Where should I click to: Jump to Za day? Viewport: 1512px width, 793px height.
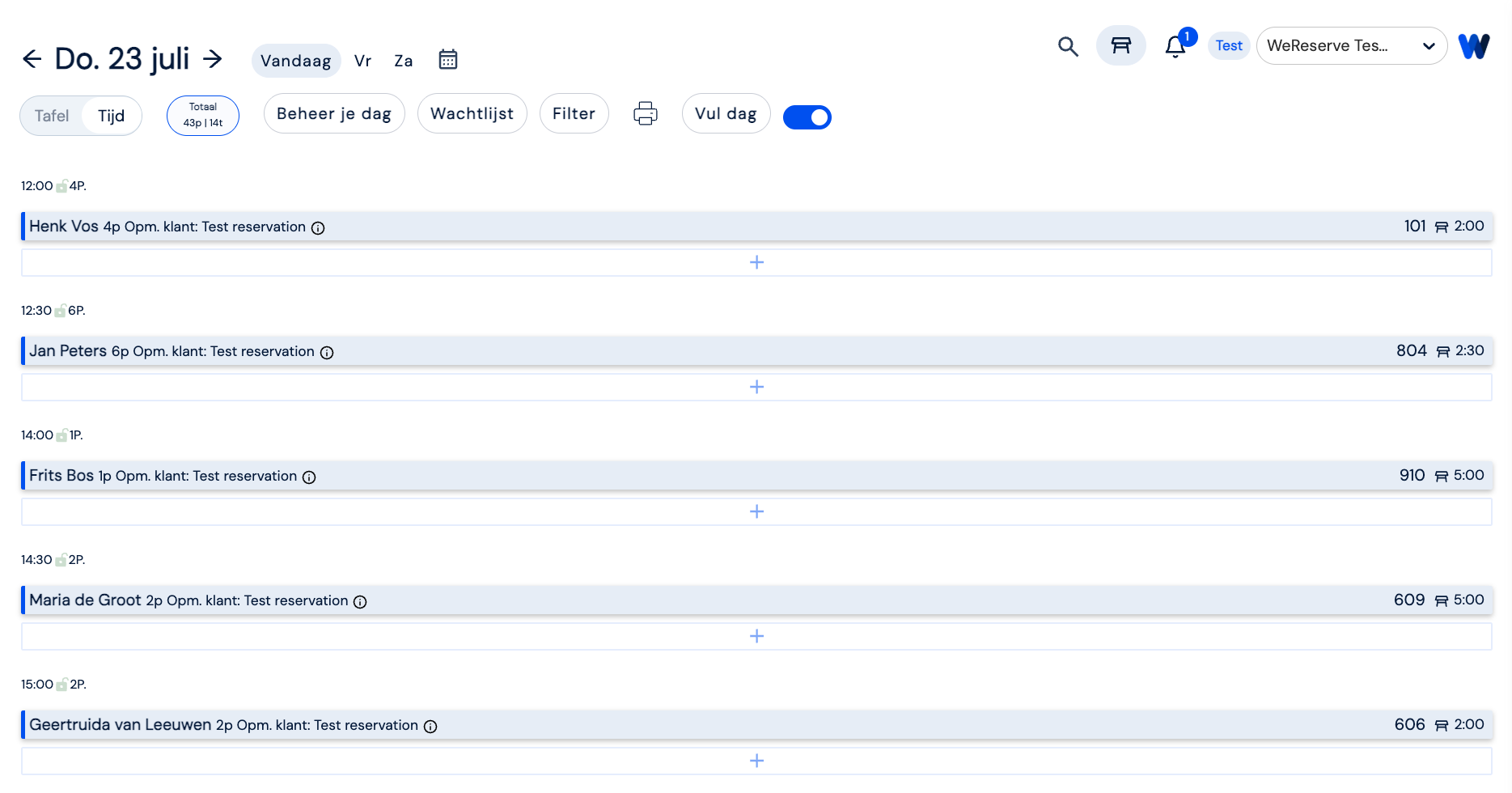pos(404,61)
